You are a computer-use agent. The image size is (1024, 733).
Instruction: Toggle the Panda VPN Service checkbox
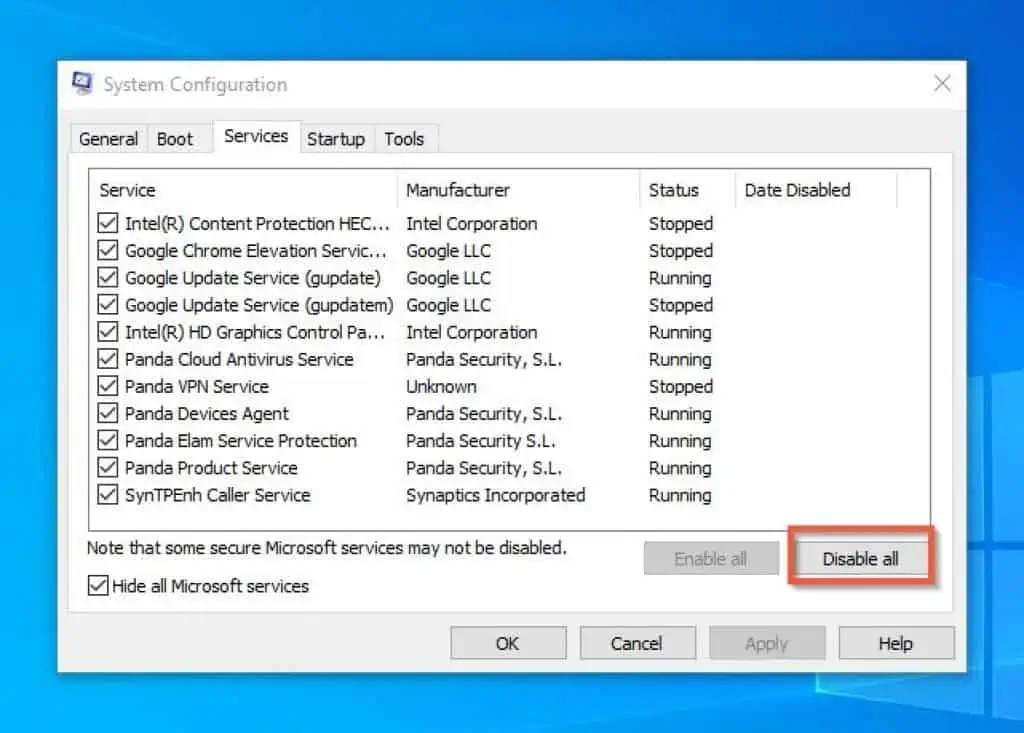[108, 387]
